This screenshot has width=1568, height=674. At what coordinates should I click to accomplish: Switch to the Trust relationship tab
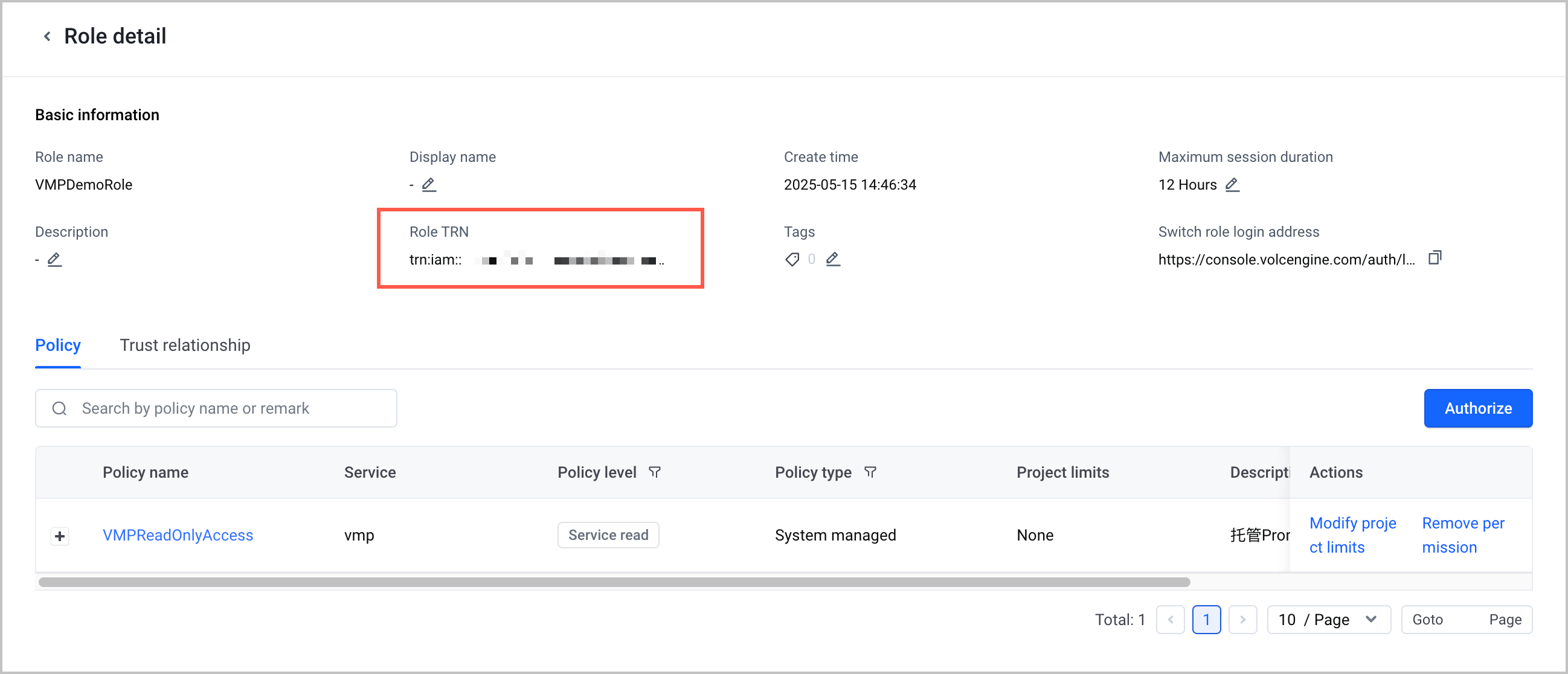click(x=185, y=345)
